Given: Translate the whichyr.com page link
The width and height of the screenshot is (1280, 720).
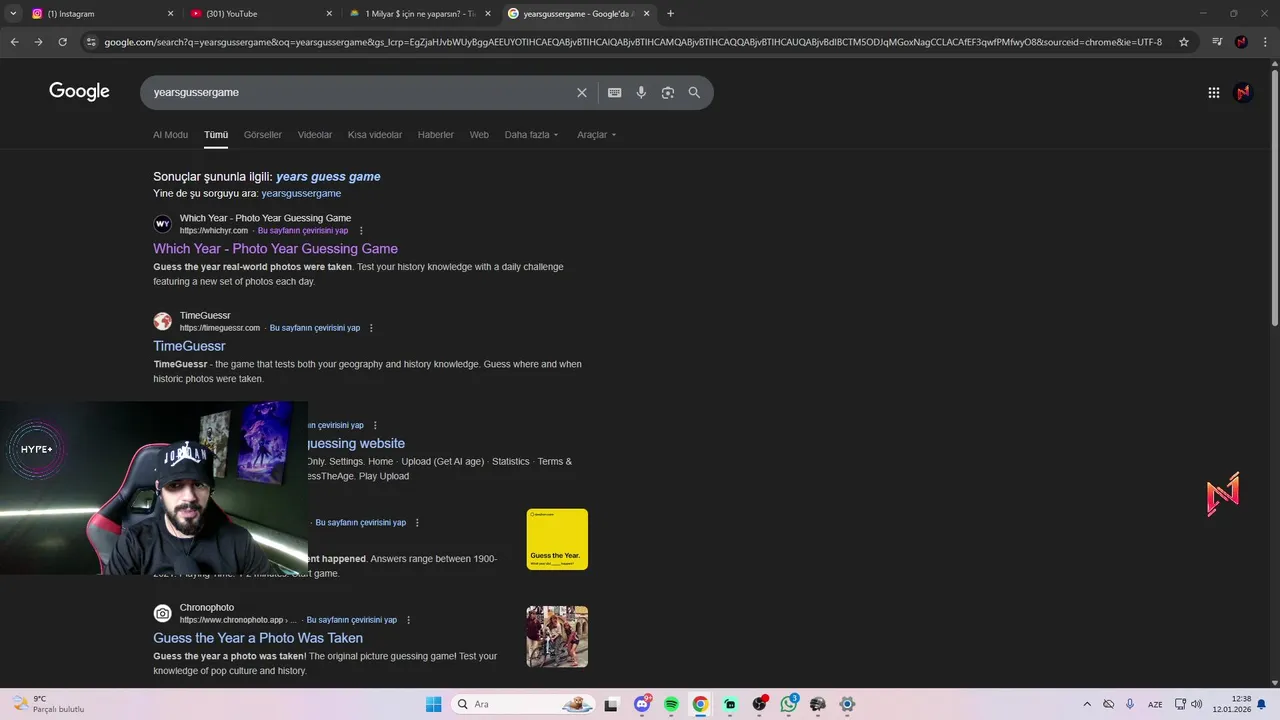Looking at the screenshot, I should coord(303,231).
